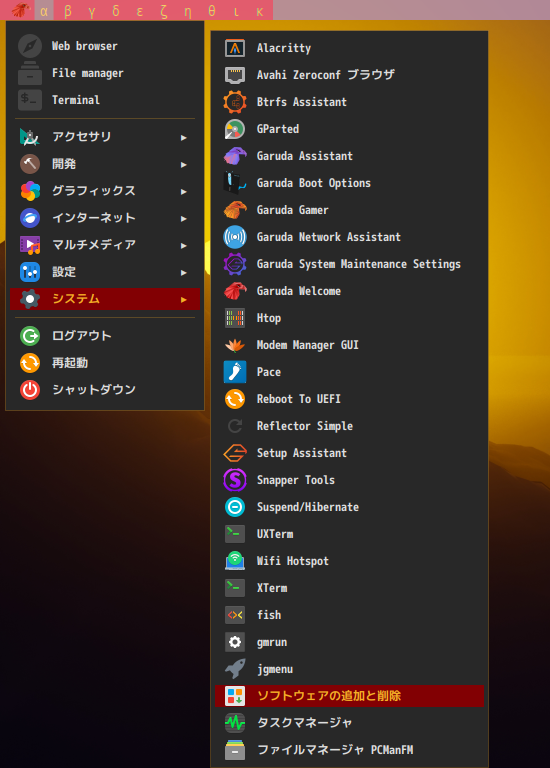Expand the グラフィックス submenu arrow
Screen dimensions: 550x768
[x=184, y=192]
